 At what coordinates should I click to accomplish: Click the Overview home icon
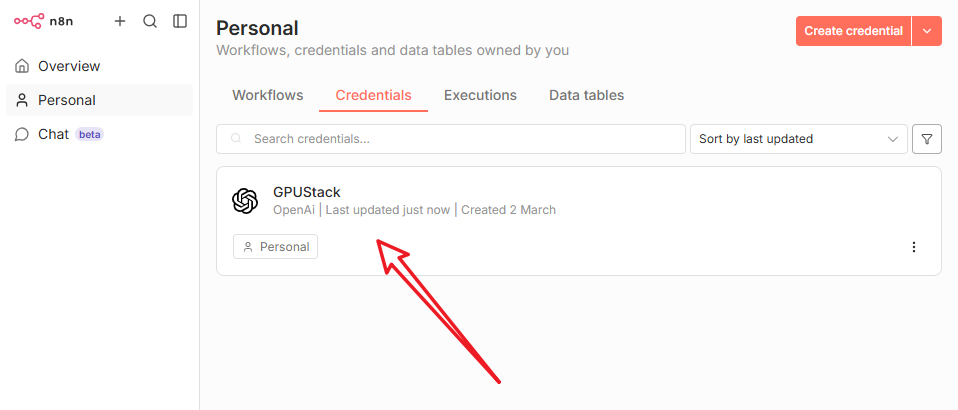(22, 66)
